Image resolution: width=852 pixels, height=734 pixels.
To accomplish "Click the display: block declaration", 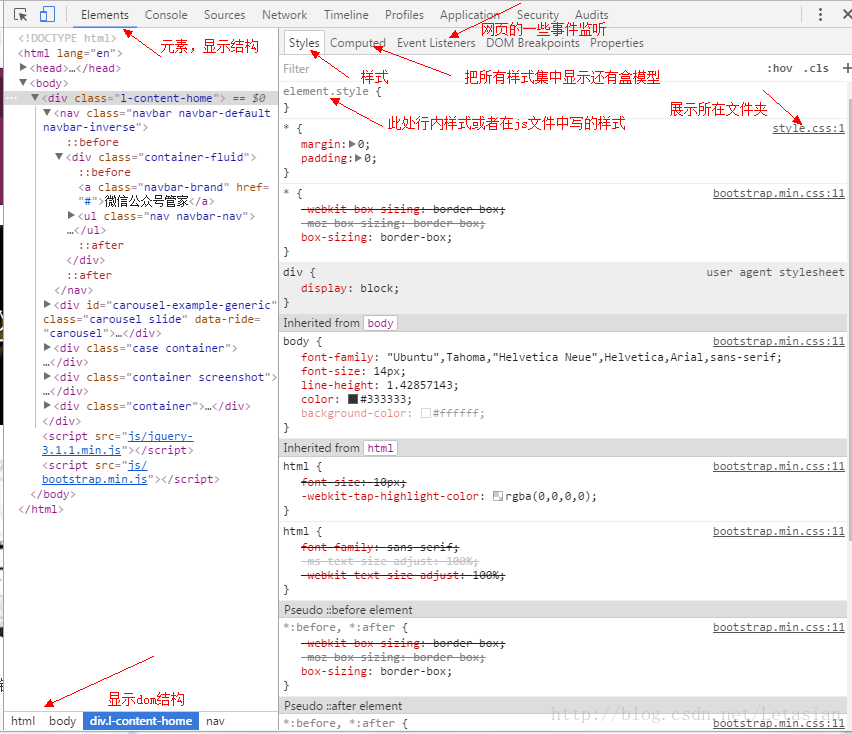I will pos(350,288).
